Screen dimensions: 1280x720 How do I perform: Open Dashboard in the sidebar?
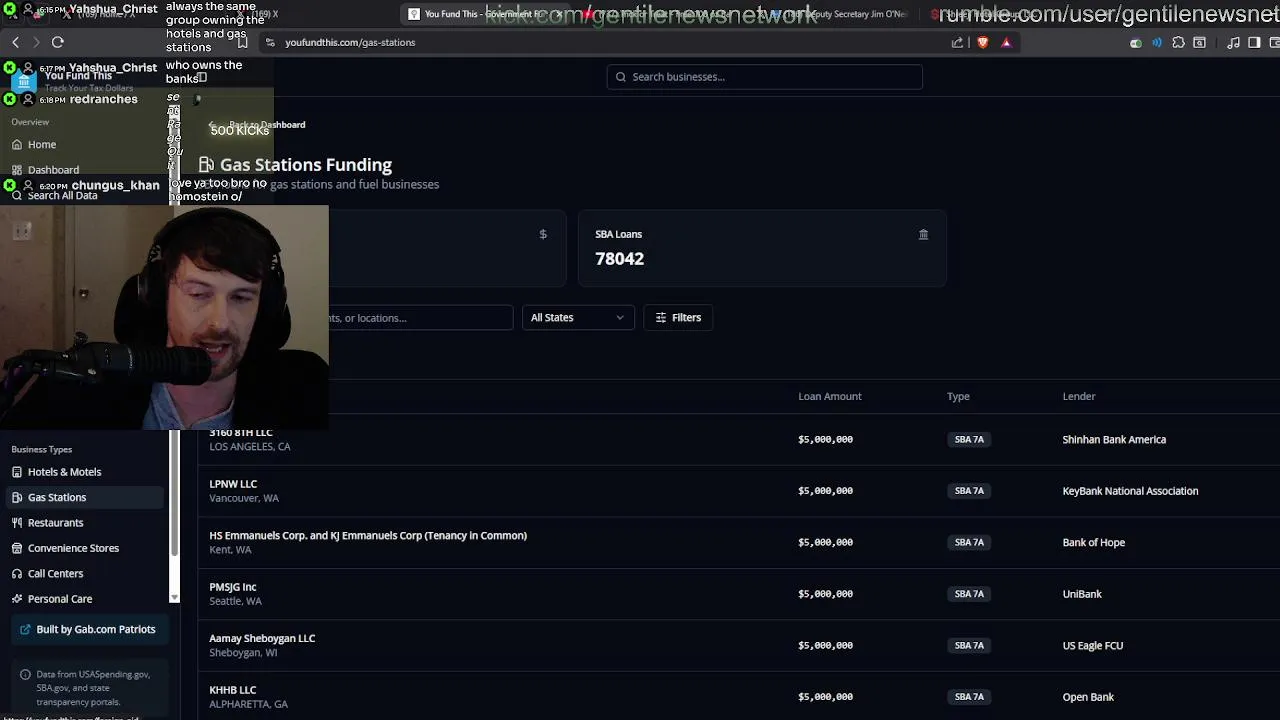click(53, 170)
